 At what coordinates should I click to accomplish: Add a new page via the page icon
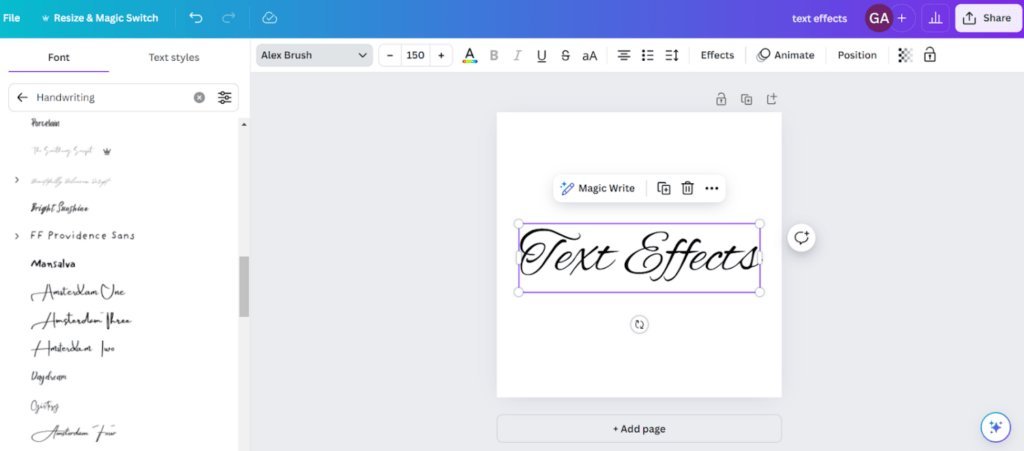coord(772,99)
